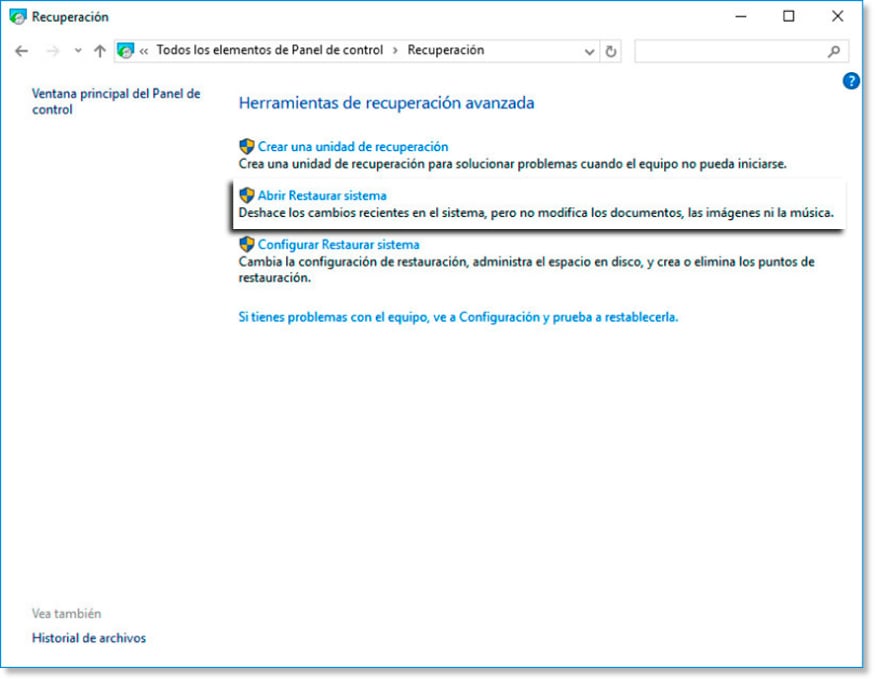875x679 pixels.
Task: Click description 'Cambia la configuración de restauración'
Action: coord(353,262)
